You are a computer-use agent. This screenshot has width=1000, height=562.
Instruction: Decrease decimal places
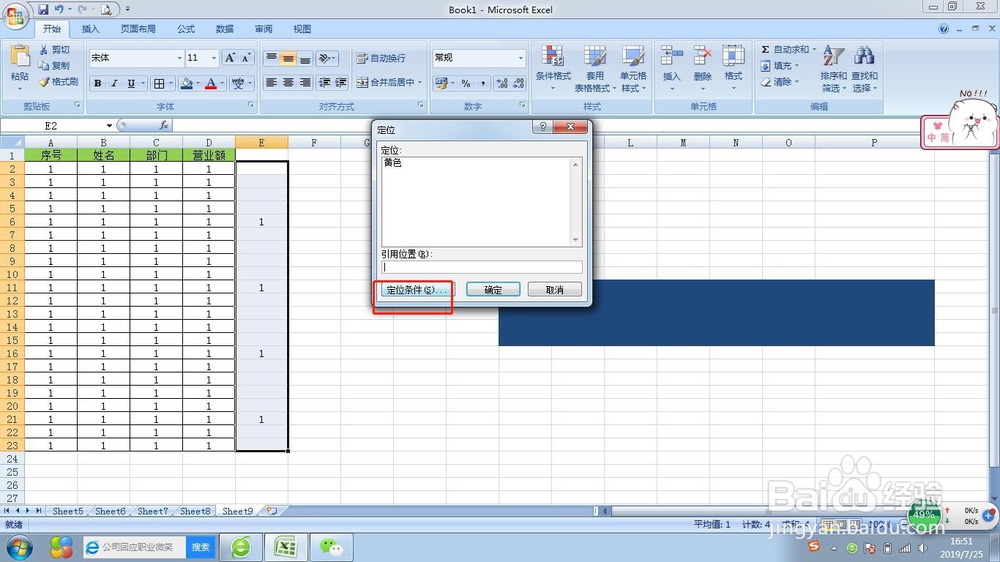coord(518,83)
